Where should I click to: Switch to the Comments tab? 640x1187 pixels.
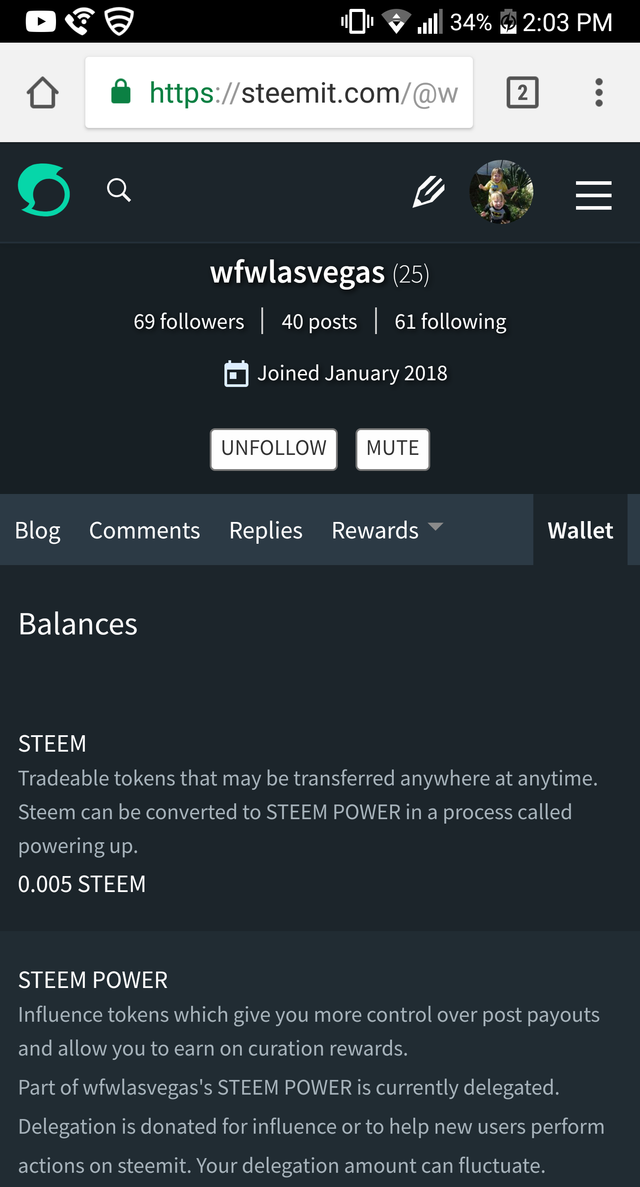pyautogui.click(x=145, y=531)
